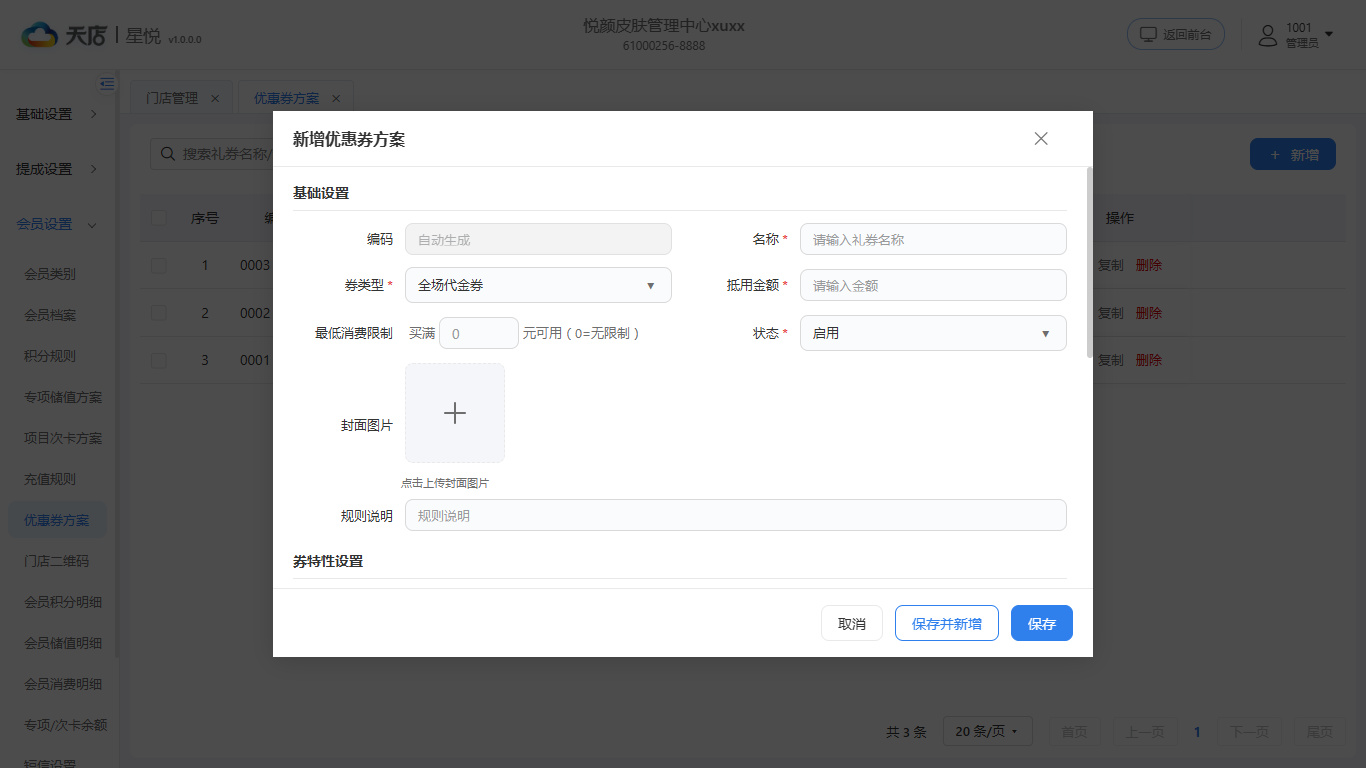Click the 返回前台 button

coord(1176,34)
